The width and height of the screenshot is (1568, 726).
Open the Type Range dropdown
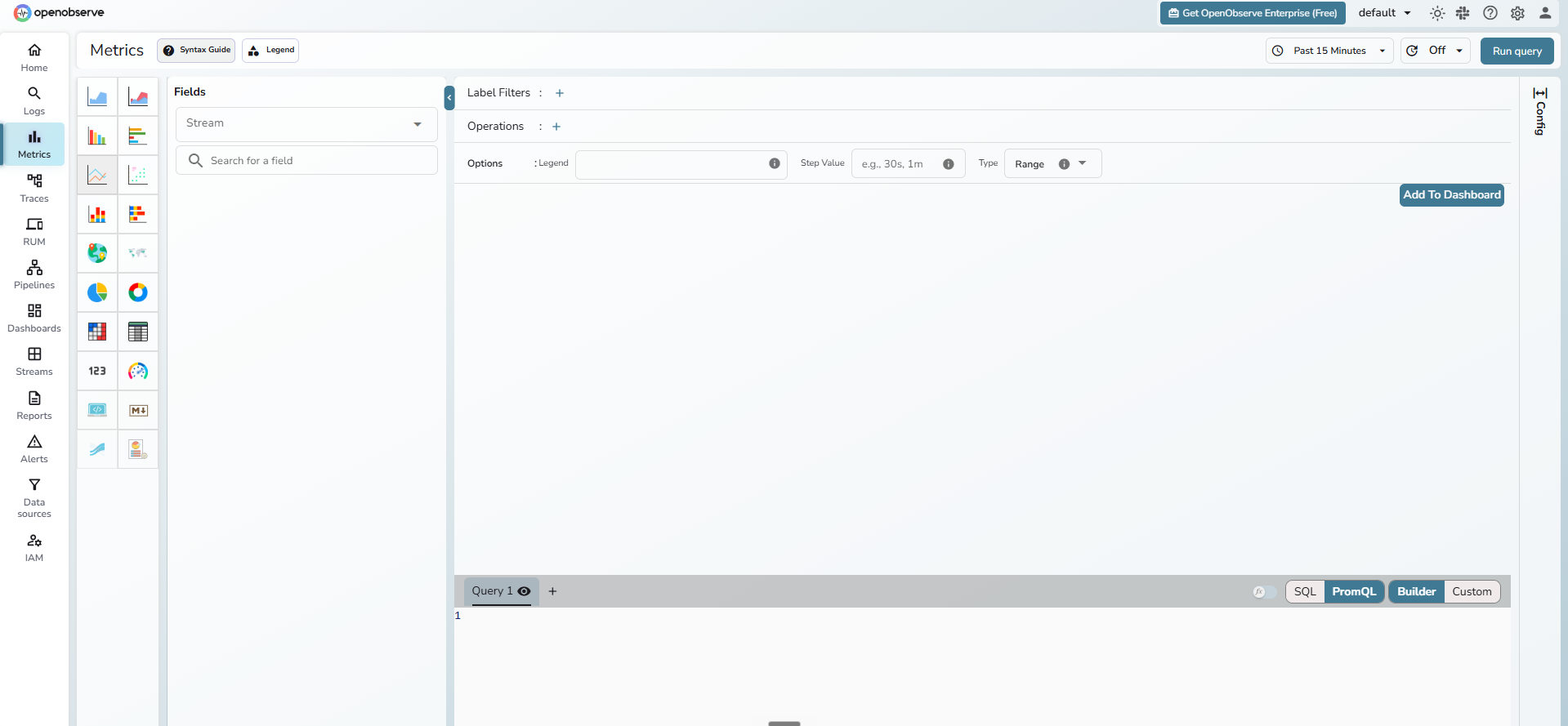[1052, 163]
